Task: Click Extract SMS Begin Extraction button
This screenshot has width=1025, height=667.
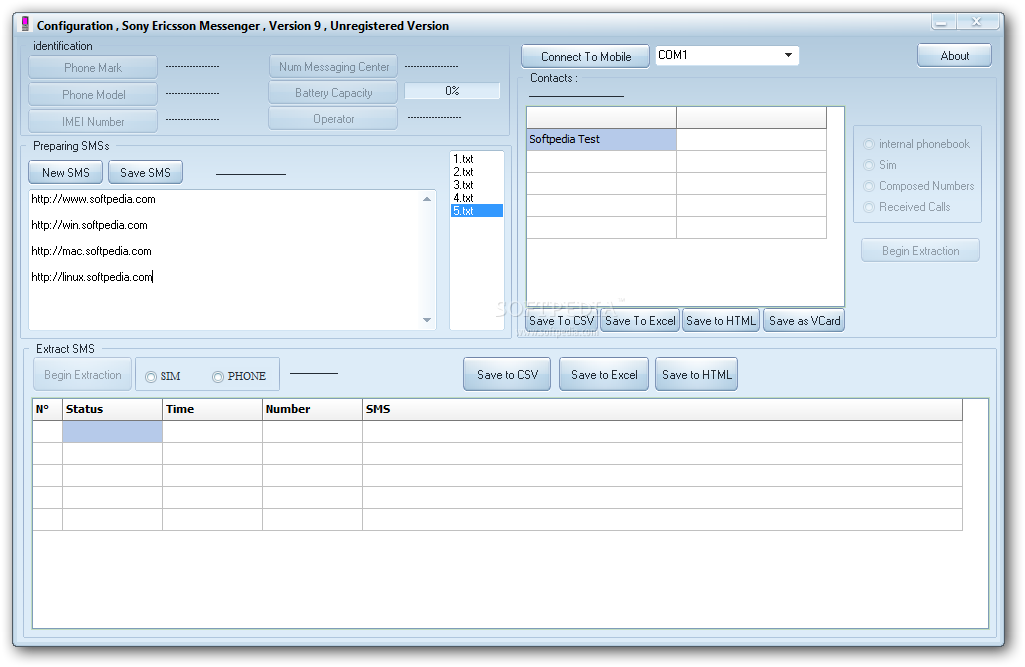Action: tap(82, 375)
